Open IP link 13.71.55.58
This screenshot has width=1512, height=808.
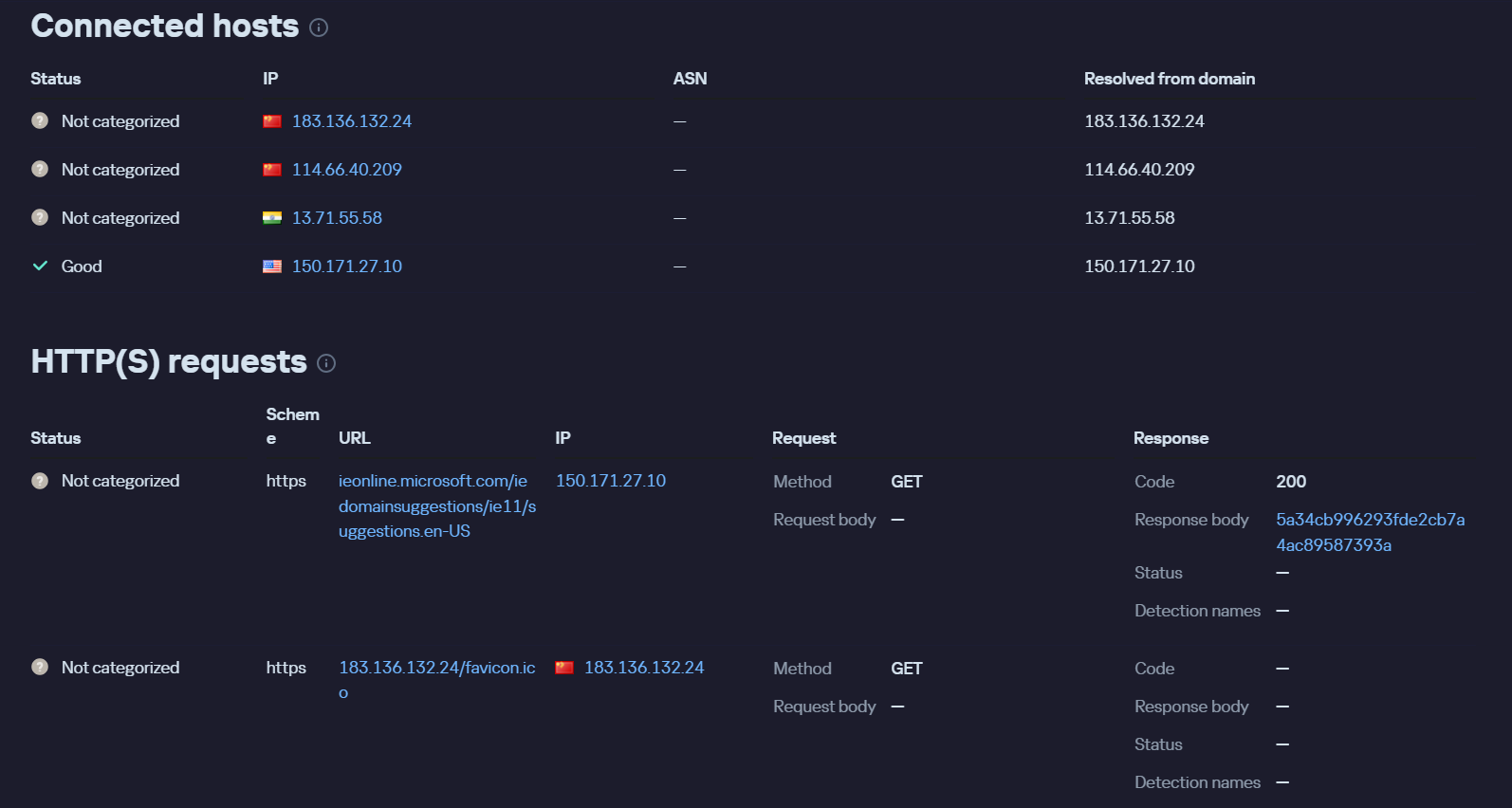(337, 218)
